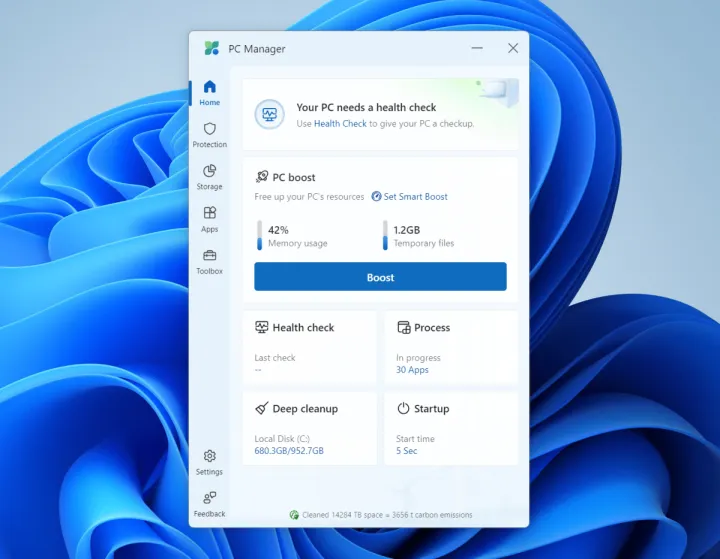Screen dimensions: 720x559
Task: Open the Deep cleanup card
Action: [309, 428]
